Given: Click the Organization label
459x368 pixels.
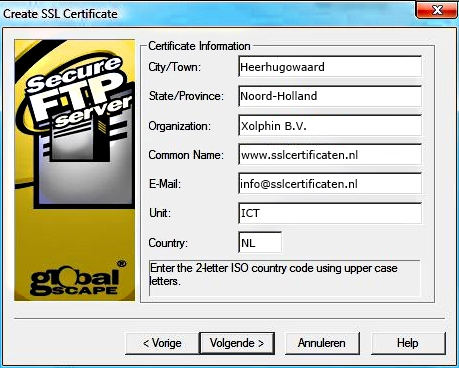Looking at the screenshot, I should click(x=180, y=126).
